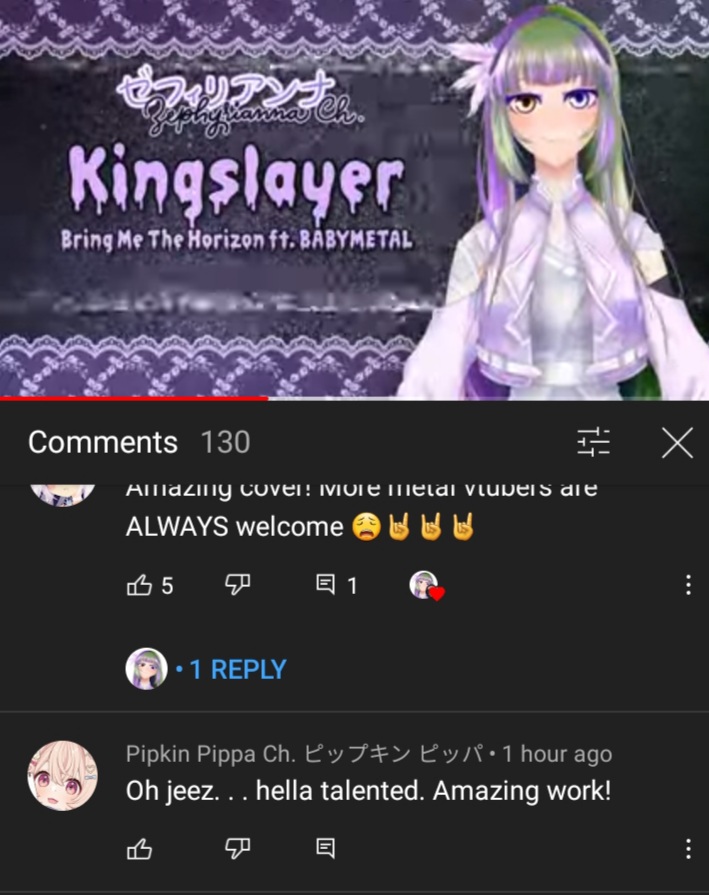Viewport: 709px width, 895px height.
Task: Open options menu for metal vtubers comment
Action: pyautogui.click(x=688, y=585)
